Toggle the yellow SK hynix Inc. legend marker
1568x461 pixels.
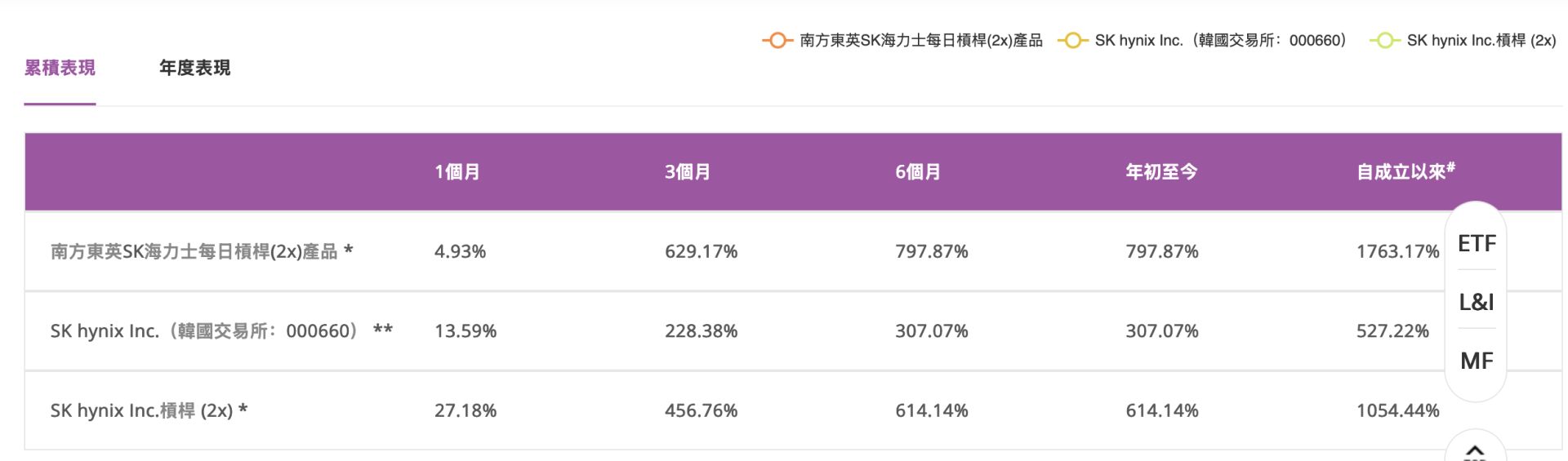[1072, 40]
